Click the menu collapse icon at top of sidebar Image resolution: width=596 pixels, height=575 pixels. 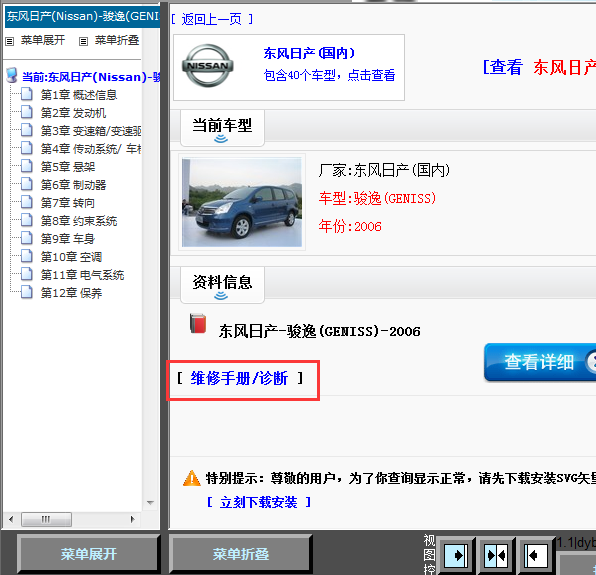coord(83,41)
